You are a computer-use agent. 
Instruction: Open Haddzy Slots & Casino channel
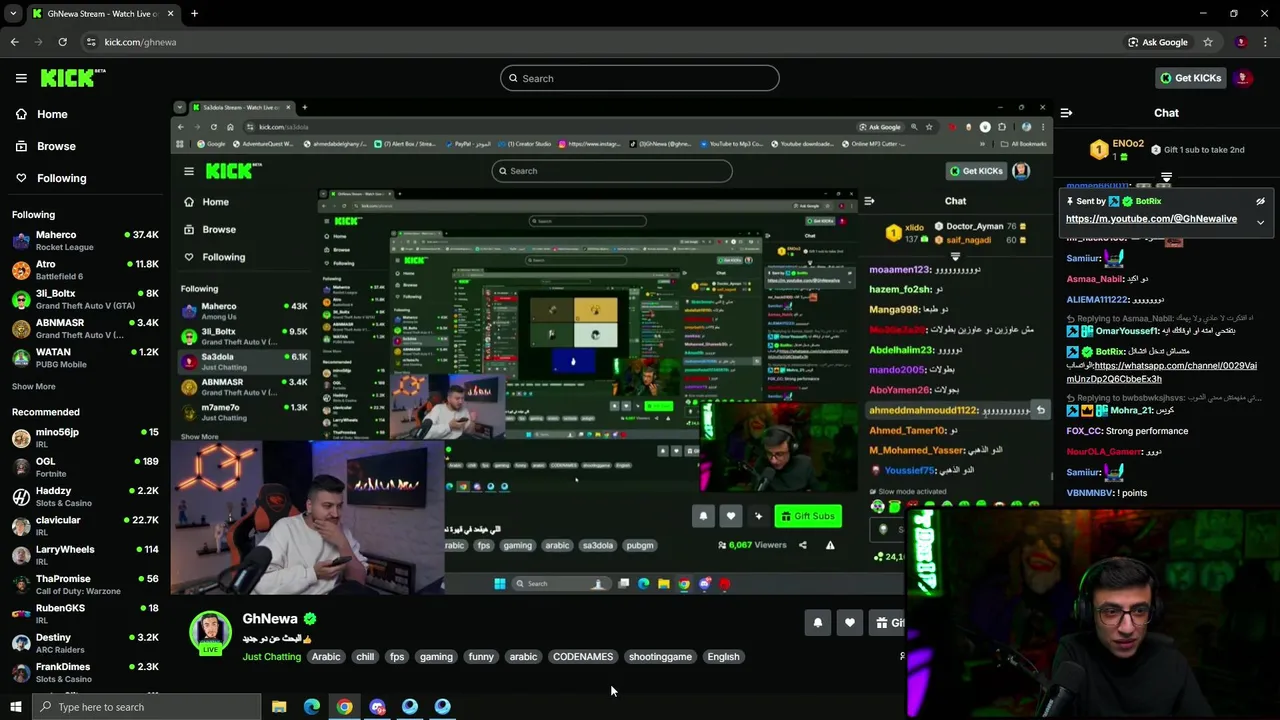(85, 497)
